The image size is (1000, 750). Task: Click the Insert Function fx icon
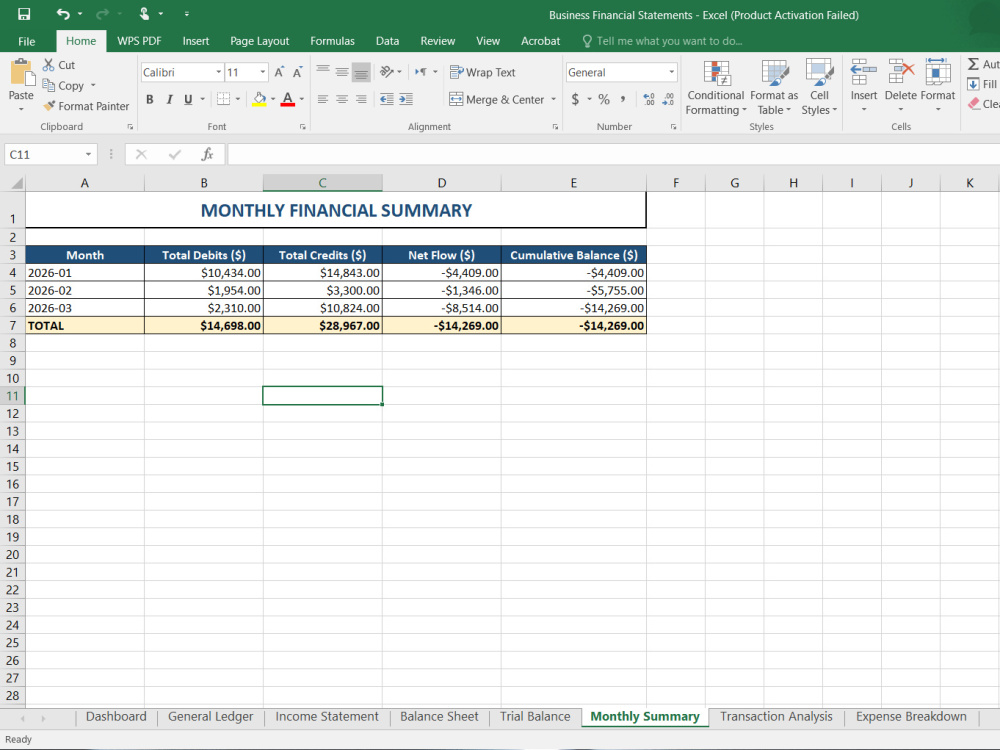click(x=207, y=154)
